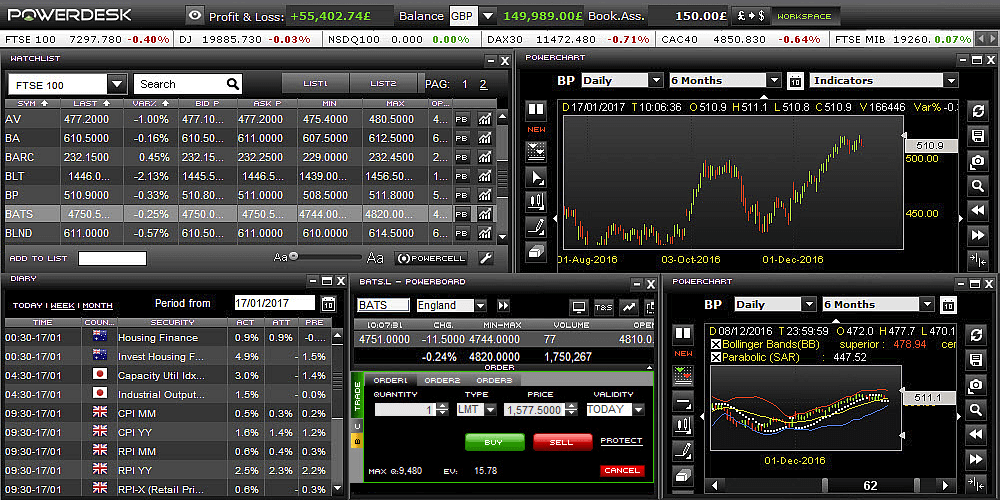The width and height of the screenshot is (1000, 500).
Task: Open the watchlist wrench settings
Action: point(485,258)
